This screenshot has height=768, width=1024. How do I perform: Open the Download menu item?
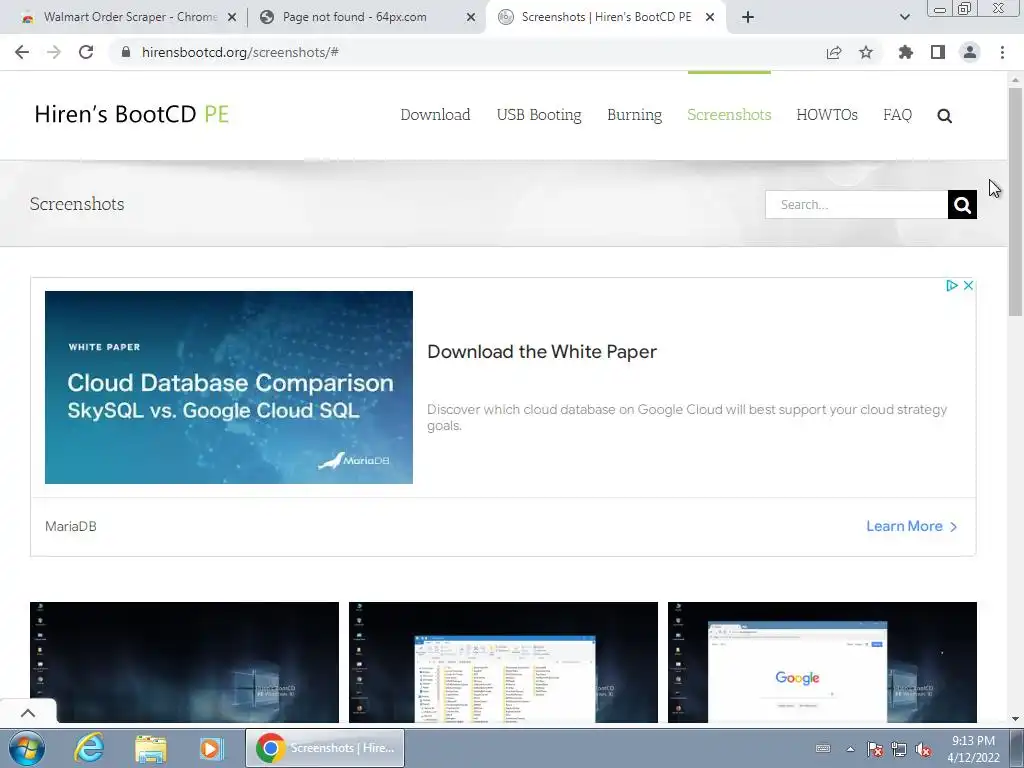tap(435, 115)
